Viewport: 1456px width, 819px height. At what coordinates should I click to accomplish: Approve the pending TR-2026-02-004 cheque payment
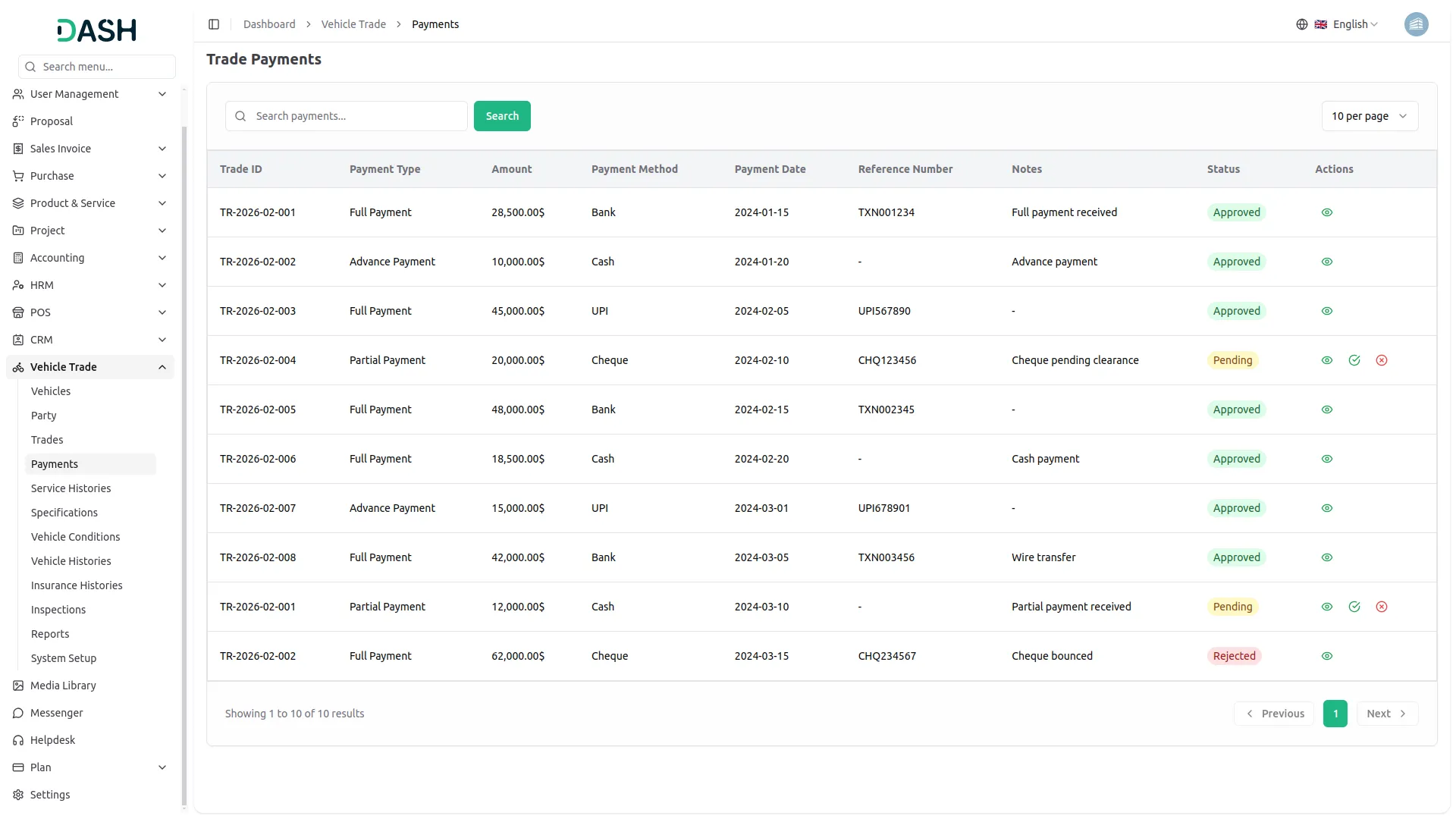click(1354, 360)
